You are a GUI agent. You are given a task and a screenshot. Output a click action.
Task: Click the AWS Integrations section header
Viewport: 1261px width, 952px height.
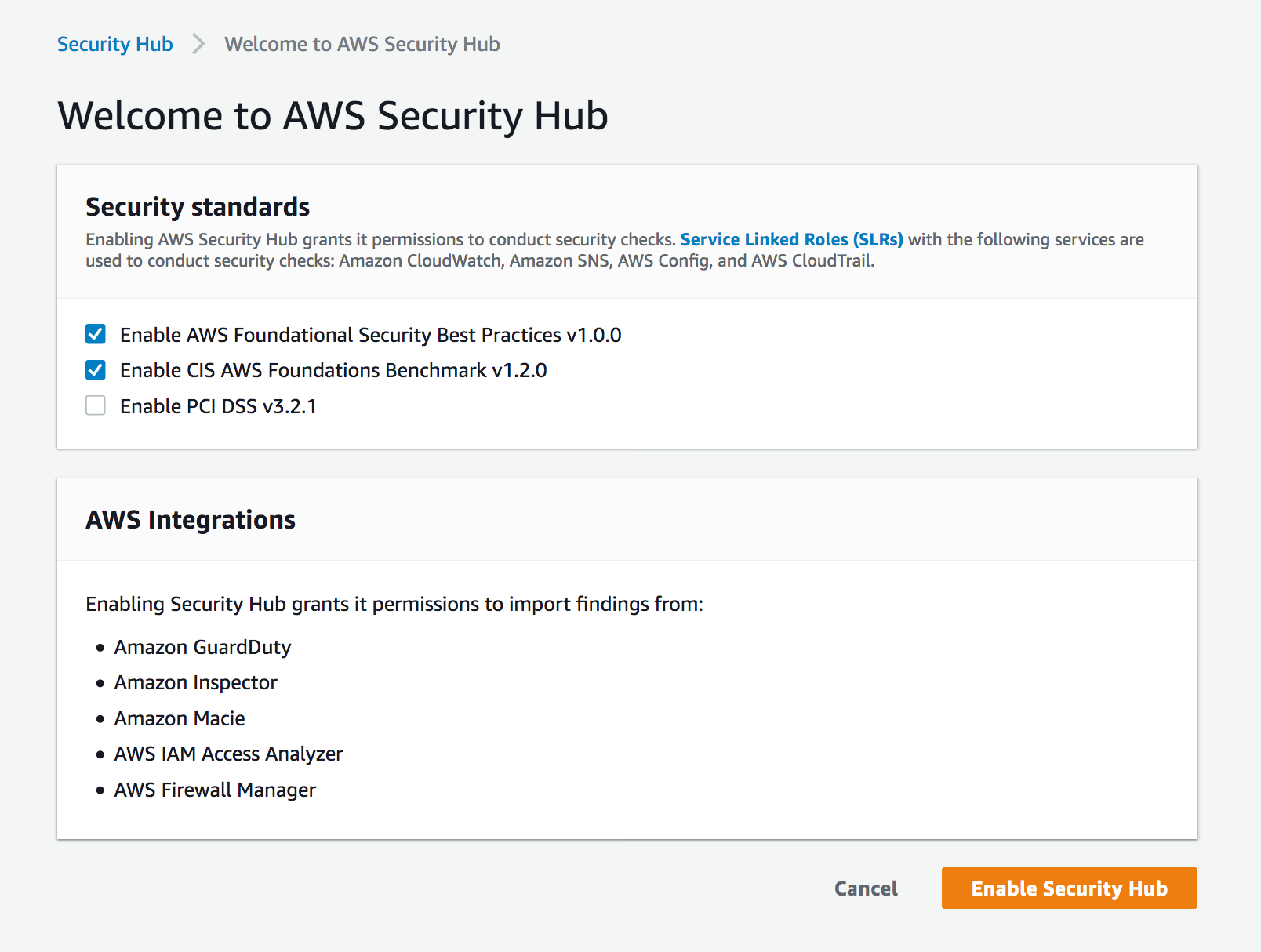tap(191, 519)
